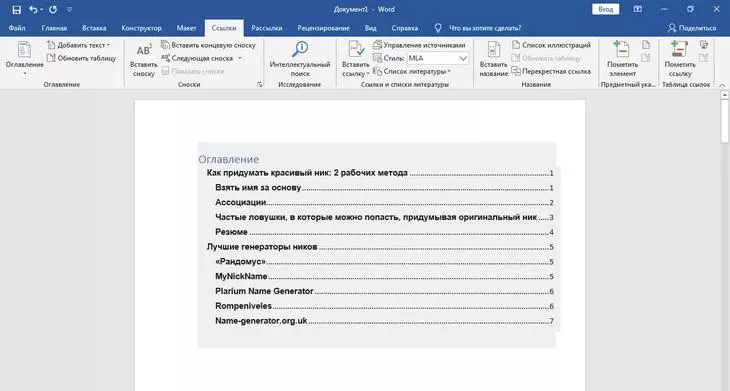Switch to the Макет tab
Image resolution: width=730 pixels, height=391 pixels.
186,28
